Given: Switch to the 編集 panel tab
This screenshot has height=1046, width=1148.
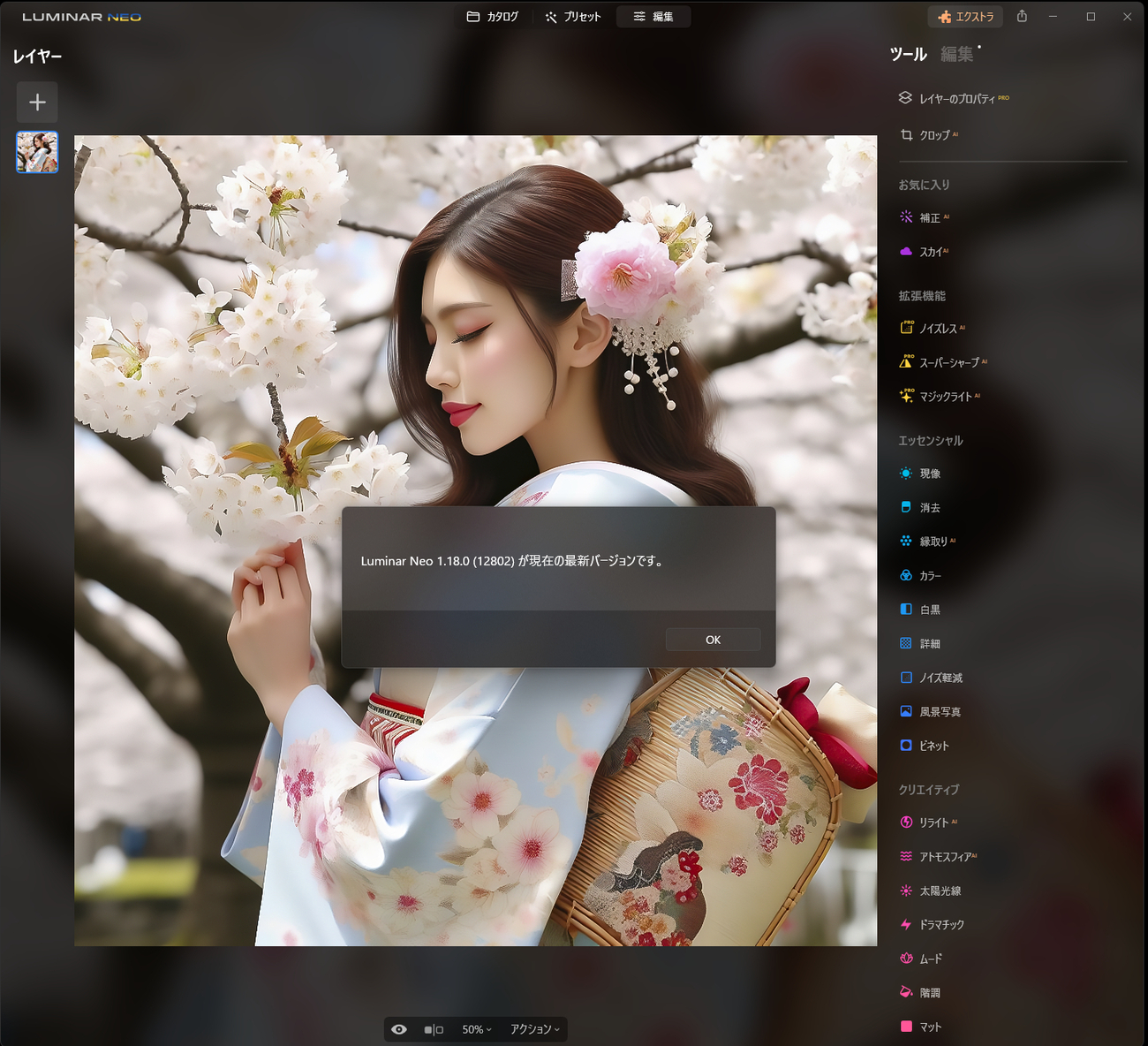Looking at the screenshot, I should (x=956, y=54).
